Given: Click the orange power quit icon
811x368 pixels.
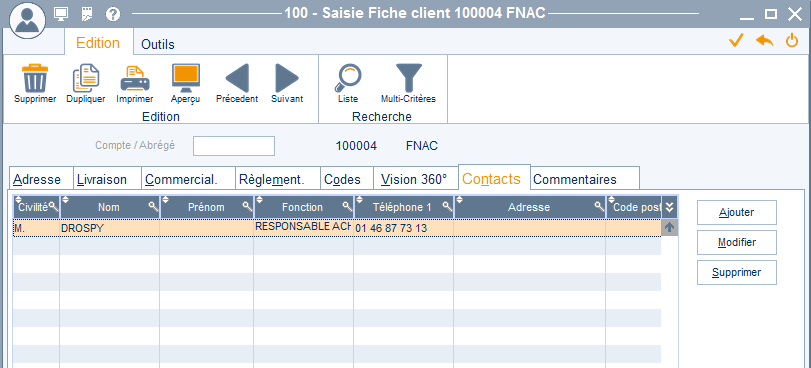Looking at the screenshot, I should 792,40.
